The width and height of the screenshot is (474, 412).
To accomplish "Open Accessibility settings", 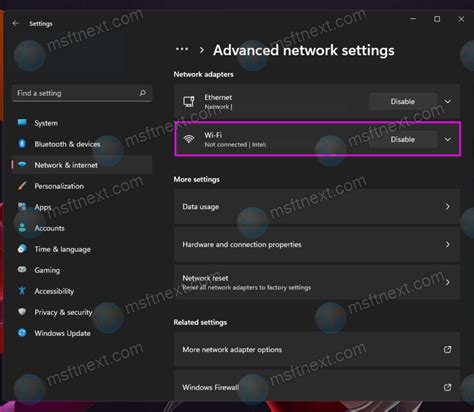I will 82,291.
